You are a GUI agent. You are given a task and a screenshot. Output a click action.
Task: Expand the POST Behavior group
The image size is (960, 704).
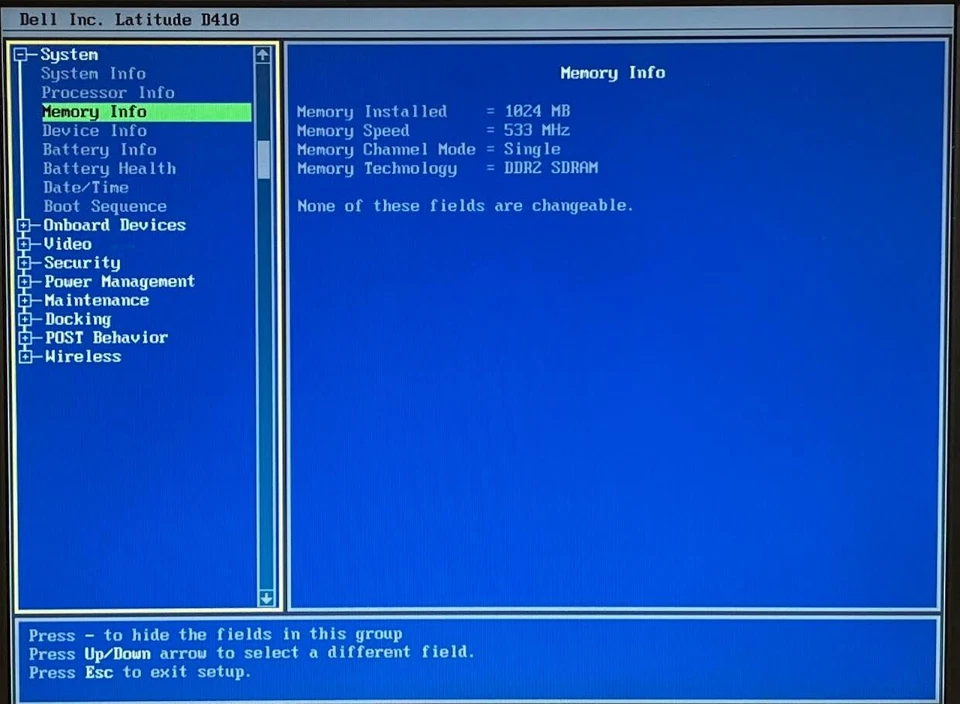24,337
